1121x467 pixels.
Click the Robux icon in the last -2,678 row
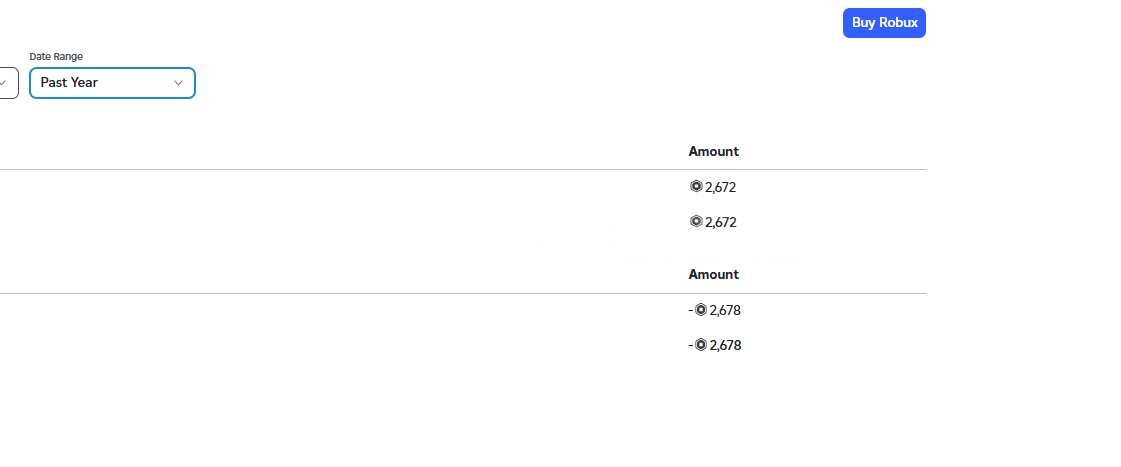pos(701,345)
